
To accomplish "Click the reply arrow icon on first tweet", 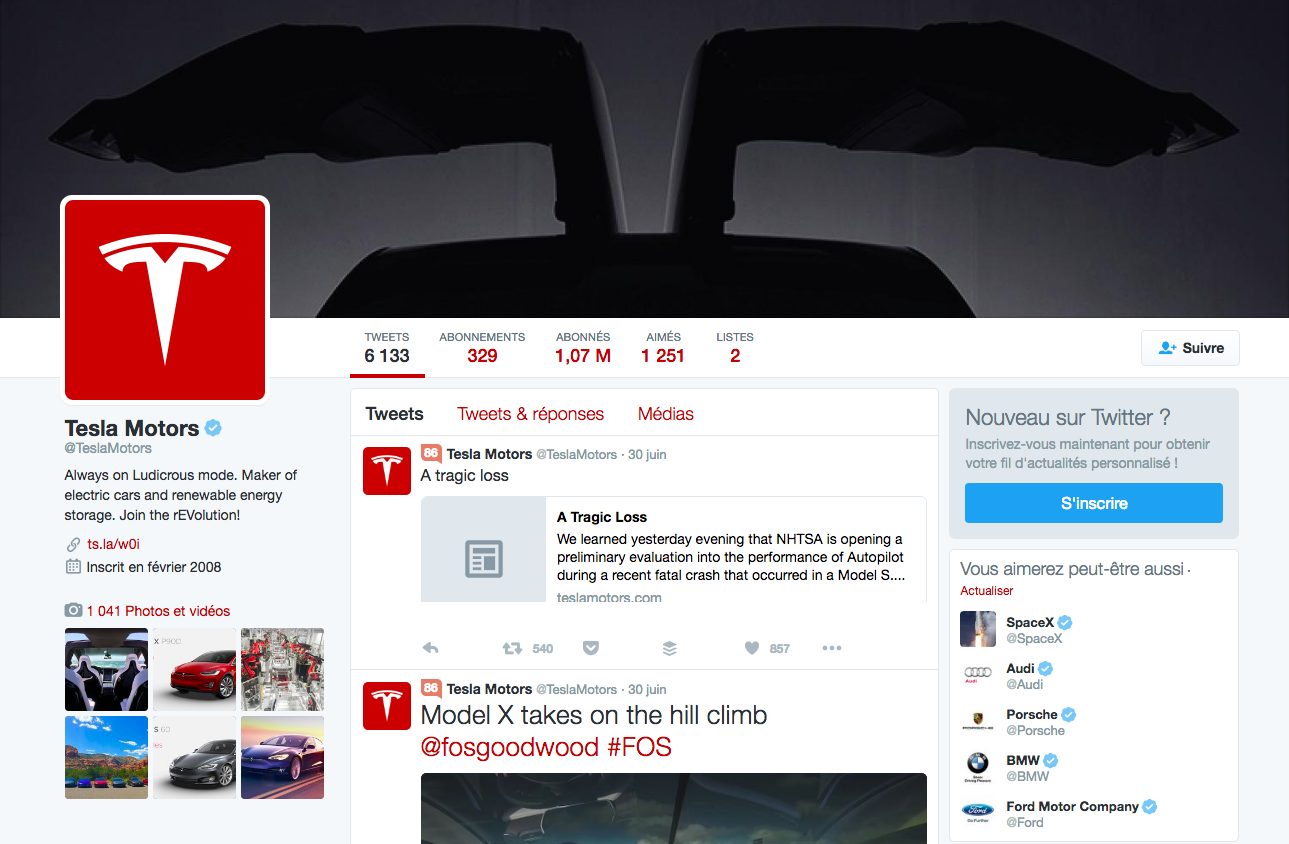I will click(x=431, y=648).
